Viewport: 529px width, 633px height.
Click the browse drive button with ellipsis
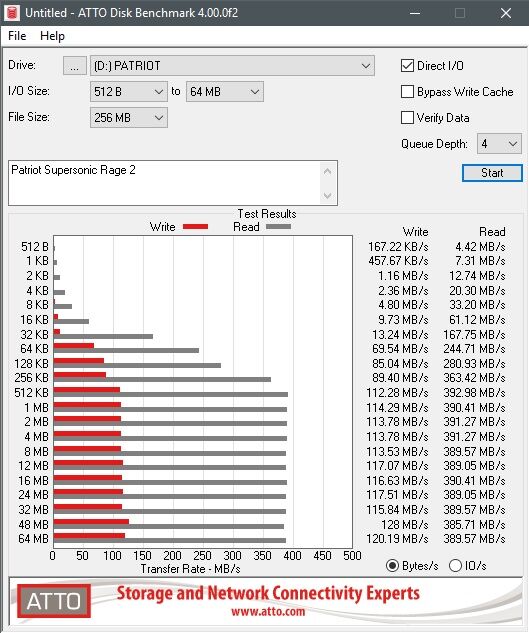coord(75,66)
